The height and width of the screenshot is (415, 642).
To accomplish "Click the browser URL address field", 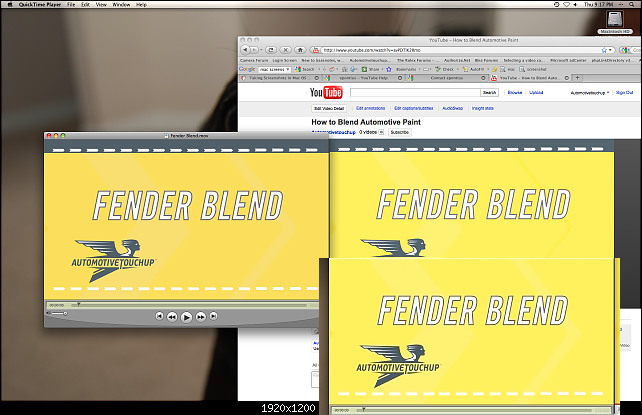I will click(x=461, y=50).
